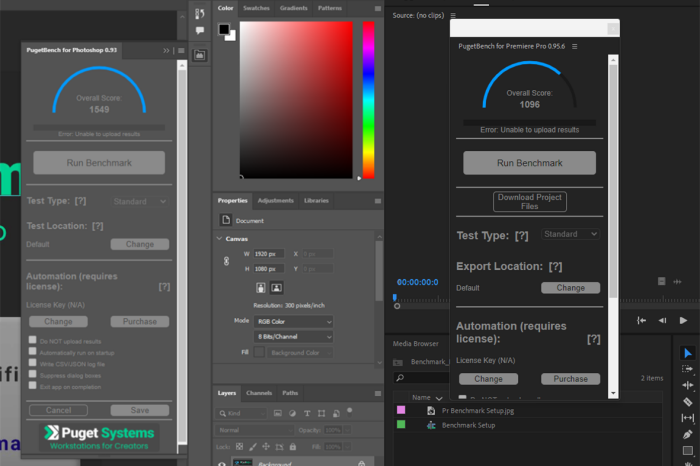
Task: Set canvas to landscape orientation
Action: 277,287
